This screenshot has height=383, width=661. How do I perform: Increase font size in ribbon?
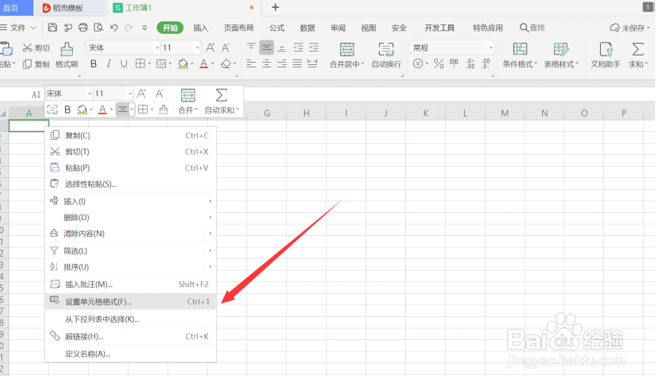coord(210,47)
